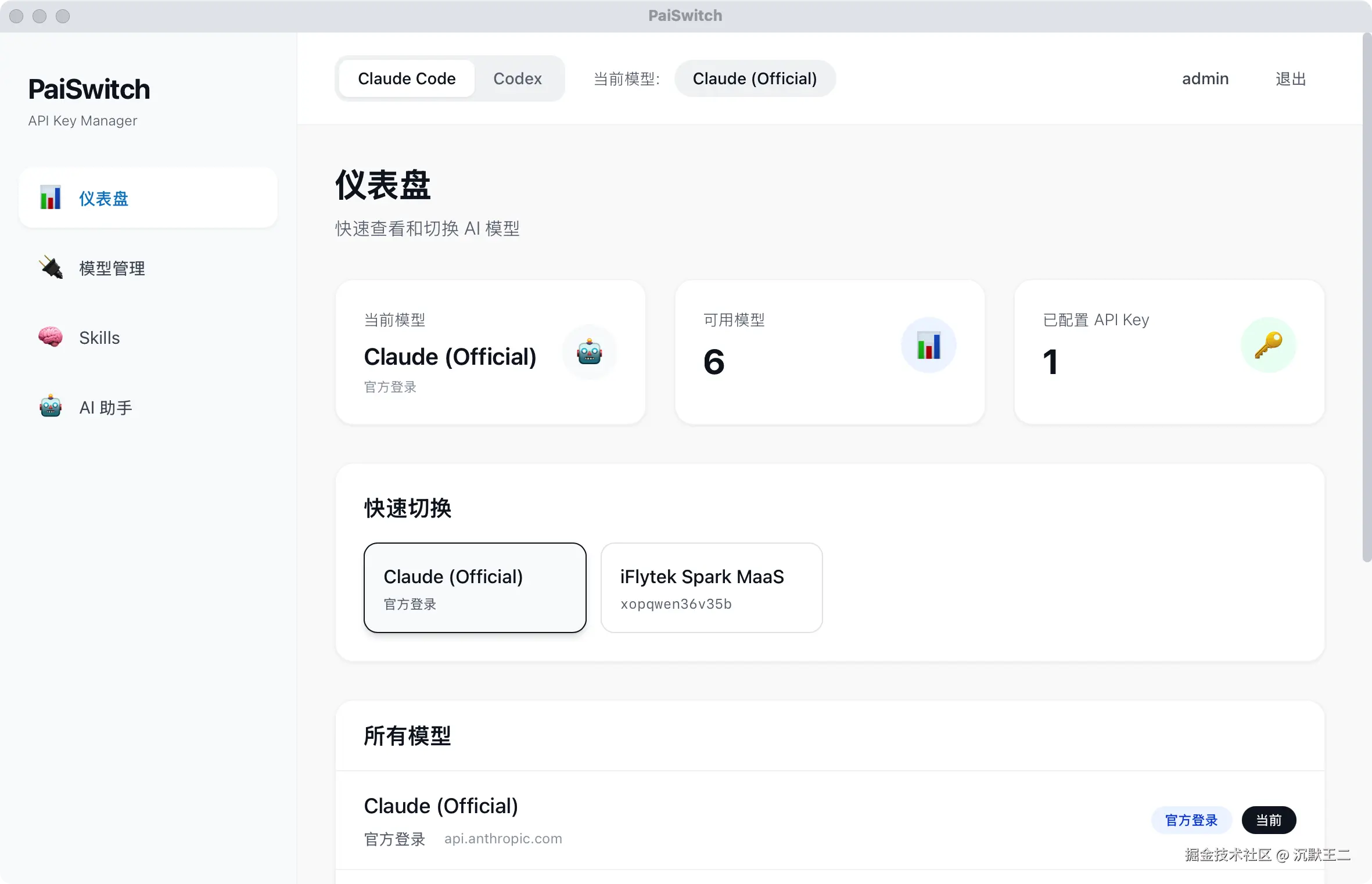Click the 当前模型 Claude (Official) stat card
Viewport: 1372px width, 884px height.
point(490,352)
